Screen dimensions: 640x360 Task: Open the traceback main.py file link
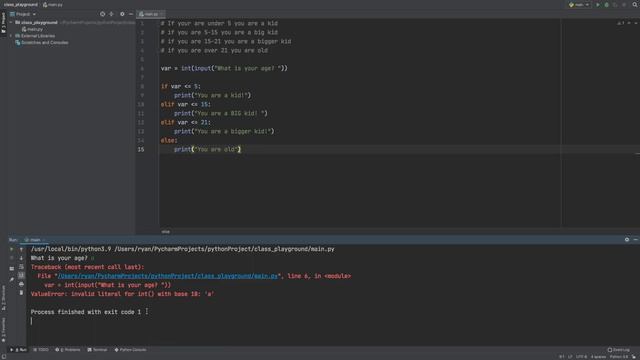point(167,276)
